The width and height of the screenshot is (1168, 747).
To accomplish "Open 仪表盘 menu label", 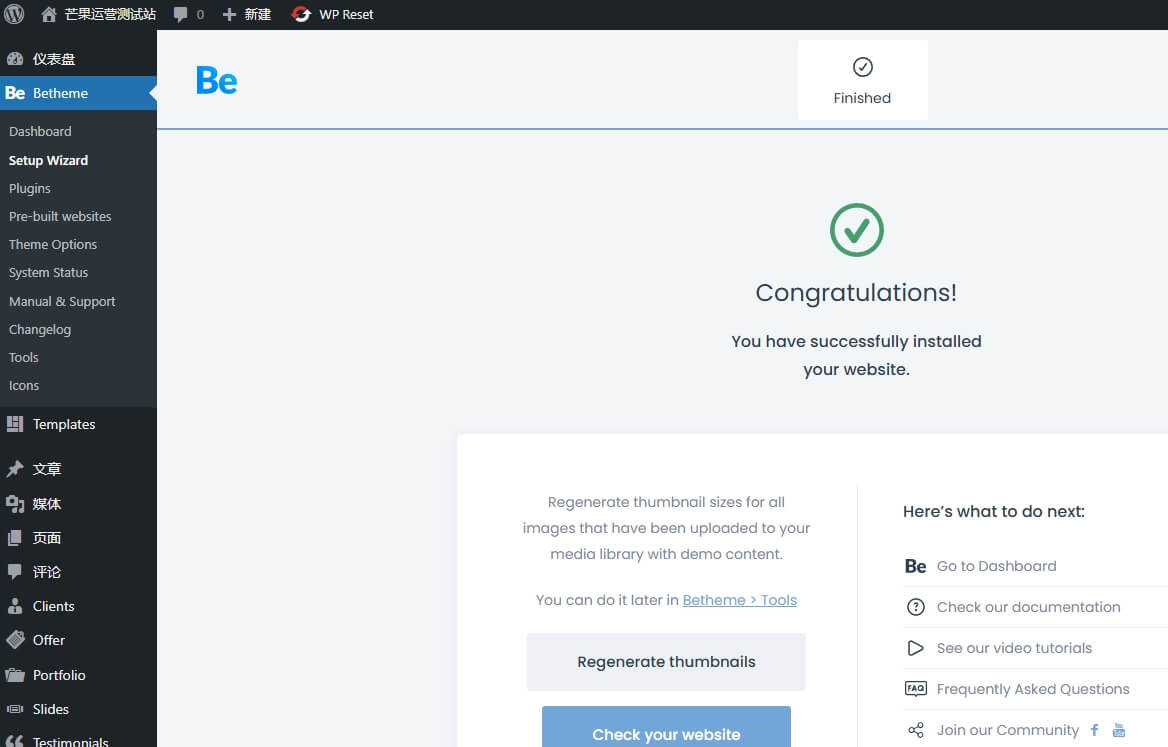I will 54,59.
